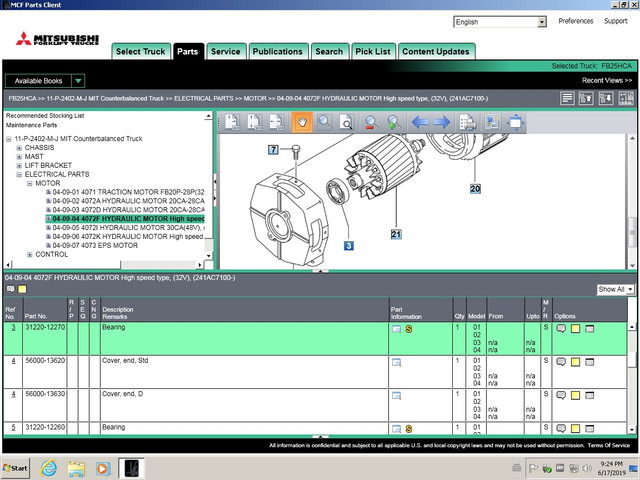Image resolution: width=640 pixels, height=480 pixels.
Task: Open the Search tab
Action: 329,51
